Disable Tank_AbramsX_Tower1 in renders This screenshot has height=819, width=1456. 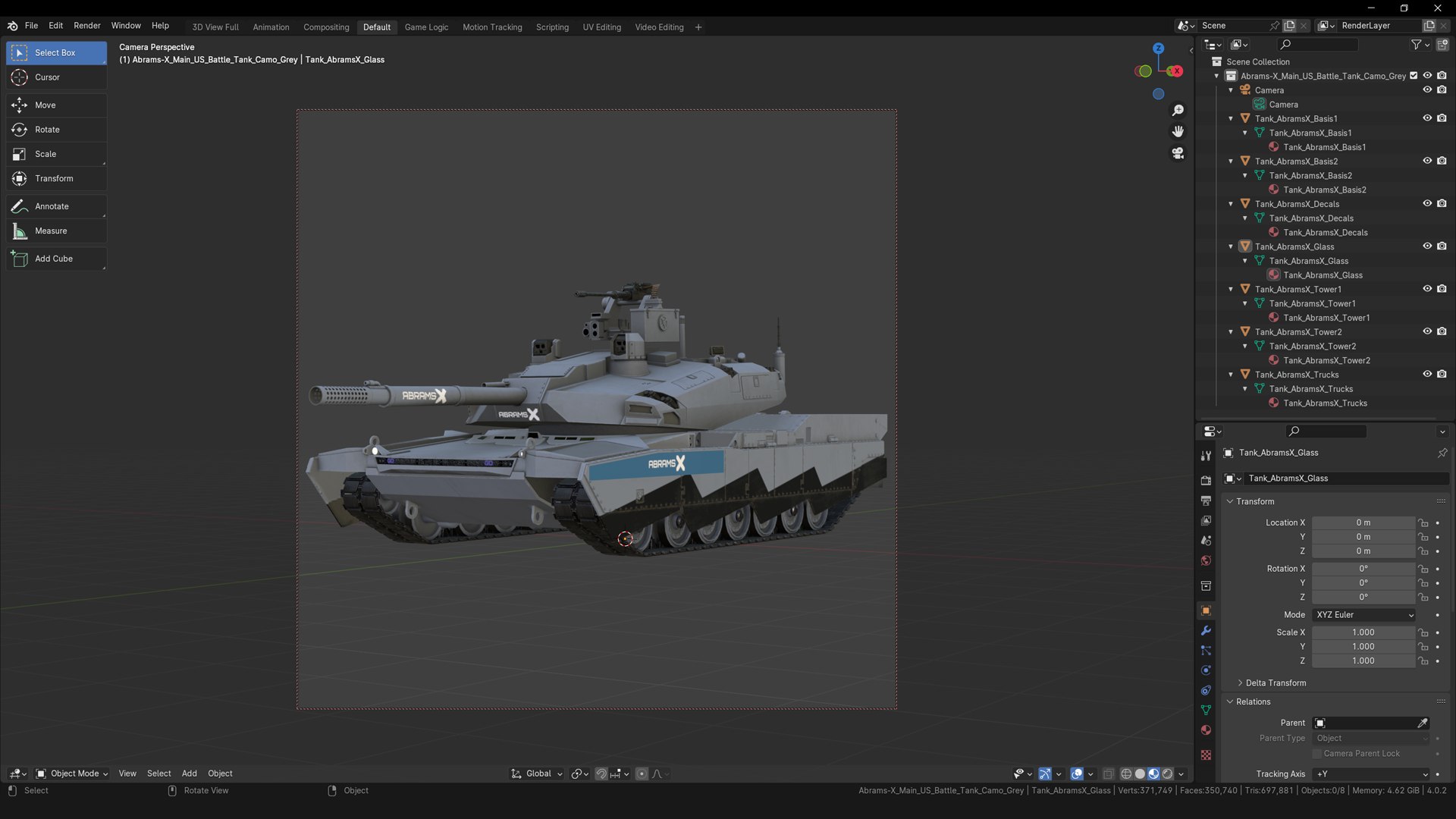pyautogui.click(x=1442, y=289)
